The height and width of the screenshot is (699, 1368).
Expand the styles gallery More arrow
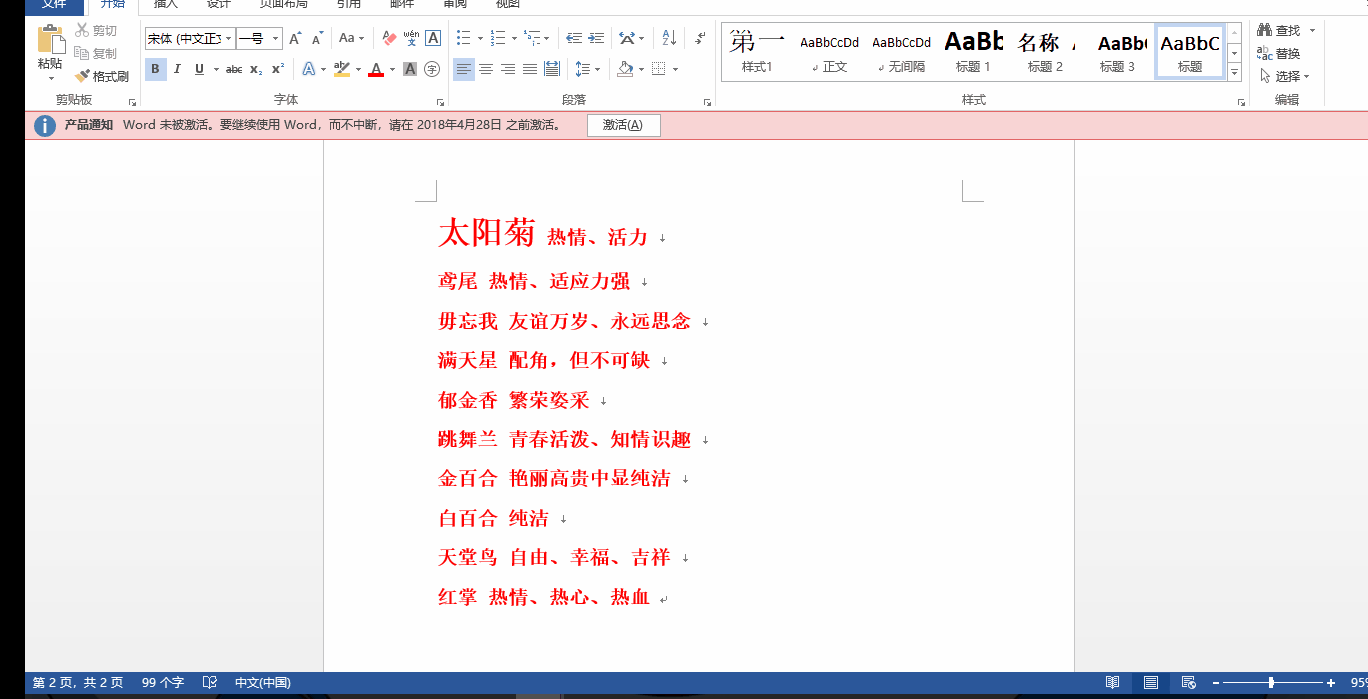click(1234, 73)
